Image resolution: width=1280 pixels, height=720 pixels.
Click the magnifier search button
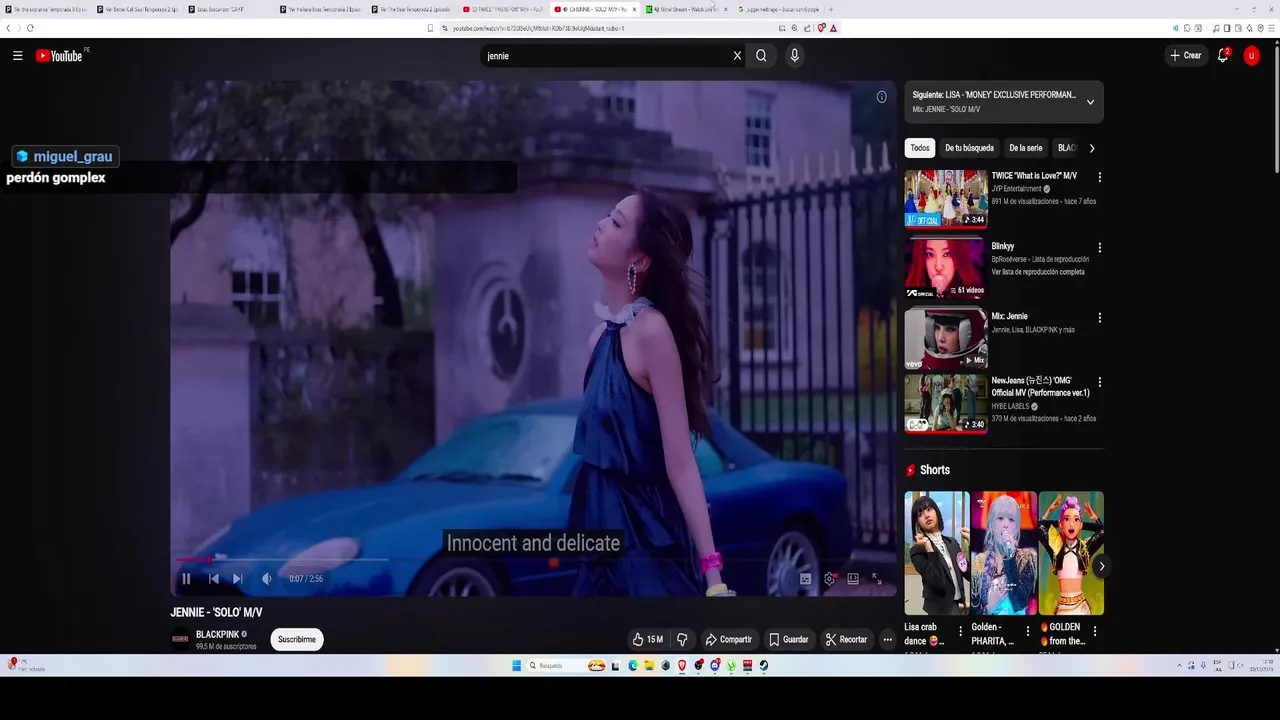click(x=761, y=56)
